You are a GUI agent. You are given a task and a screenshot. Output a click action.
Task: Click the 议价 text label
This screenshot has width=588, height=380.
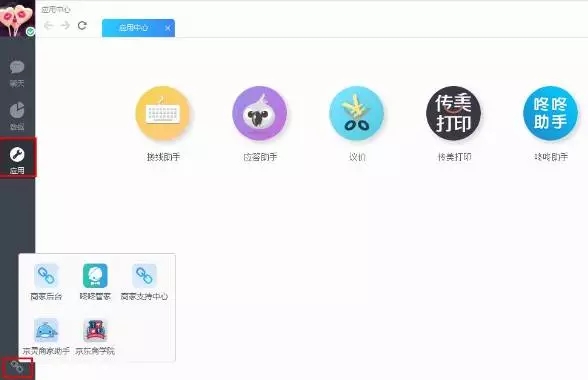pyautogui.click(x=357, y=157)
